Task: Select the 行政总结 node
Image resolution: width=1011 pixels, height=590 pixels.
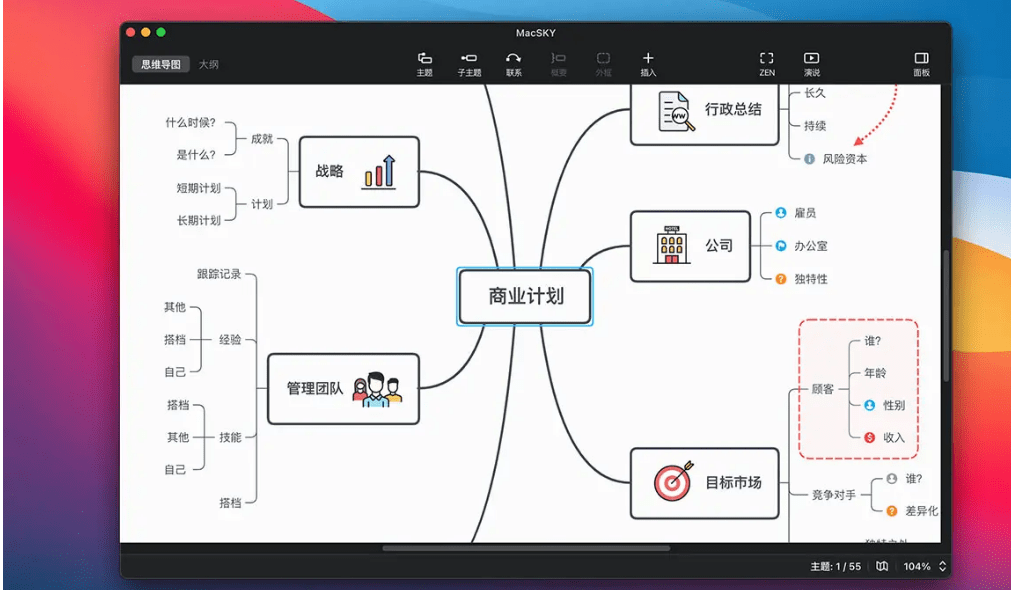Action: (x=704, y=113)
